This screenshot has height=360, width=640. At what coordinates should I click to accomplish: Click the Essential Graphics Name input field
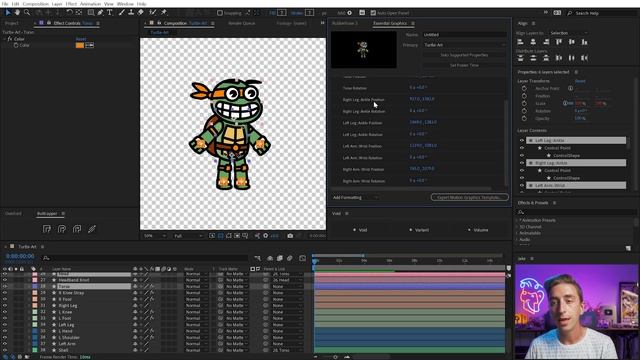pyautogui.click(x=464, y=35)
